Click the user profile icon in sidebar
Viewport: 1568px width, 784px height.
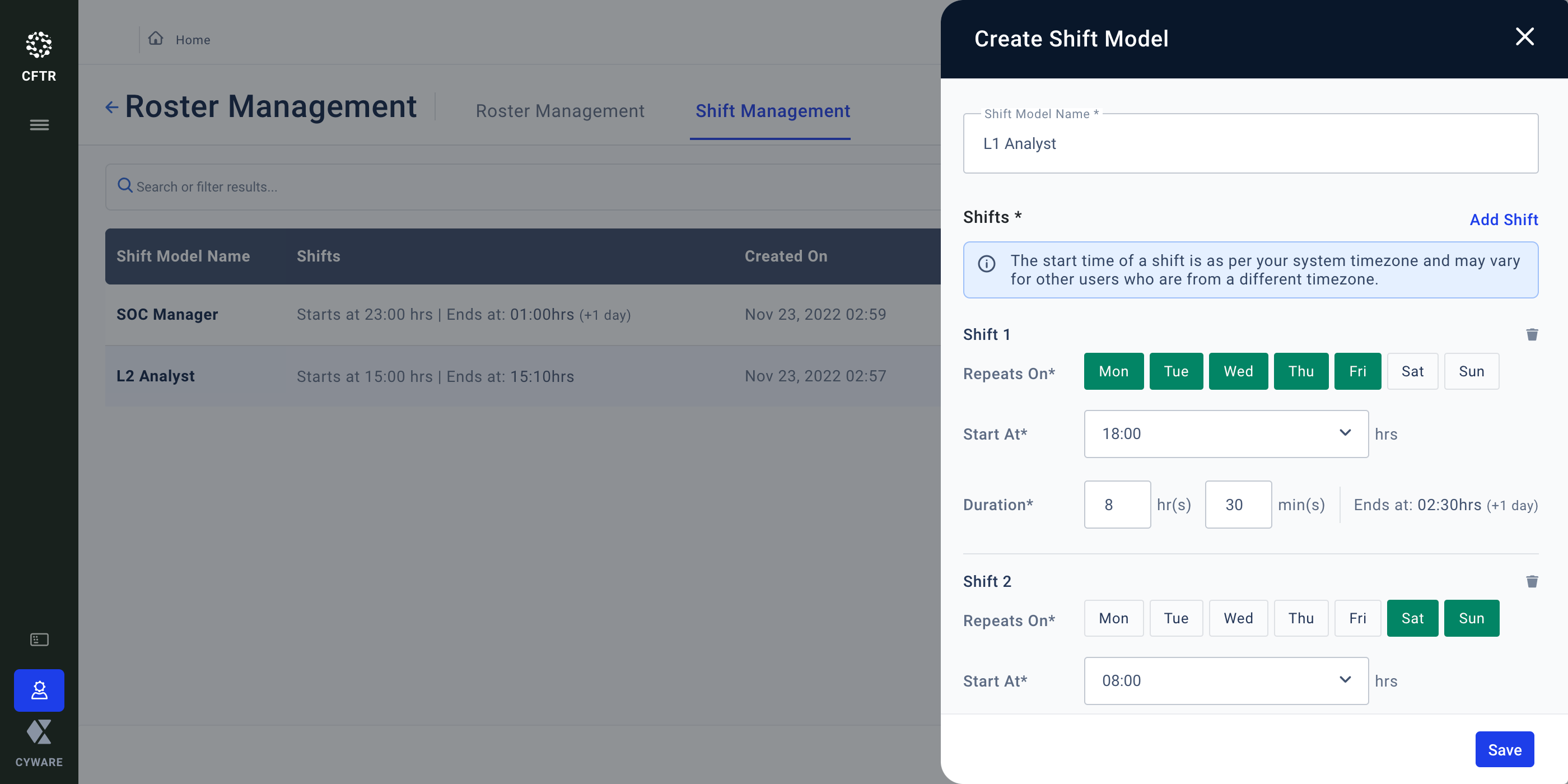click(x=39, y=690)
